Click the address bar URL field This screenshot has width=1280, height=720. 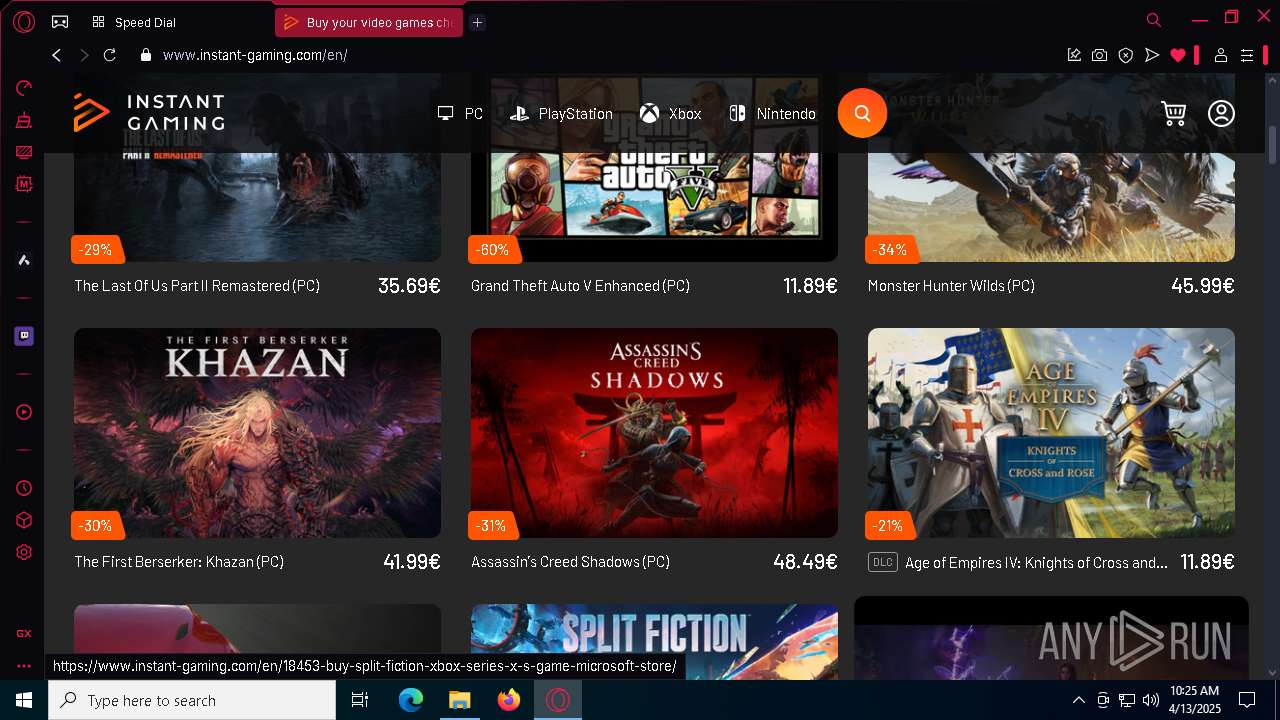coord(600,55)
